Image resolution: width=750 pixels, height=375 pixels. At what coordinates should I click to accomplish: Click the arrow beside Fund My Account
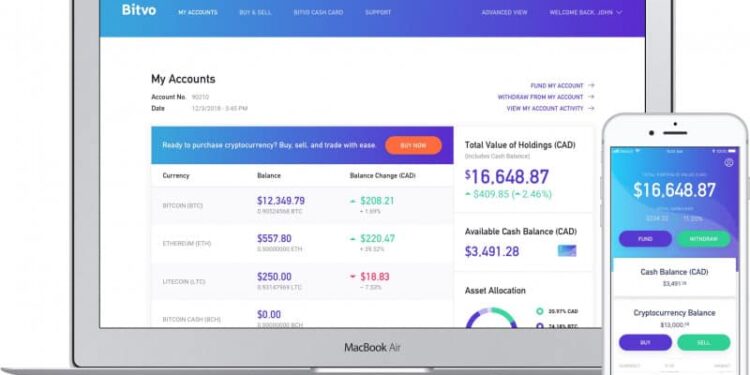[591, 86]
